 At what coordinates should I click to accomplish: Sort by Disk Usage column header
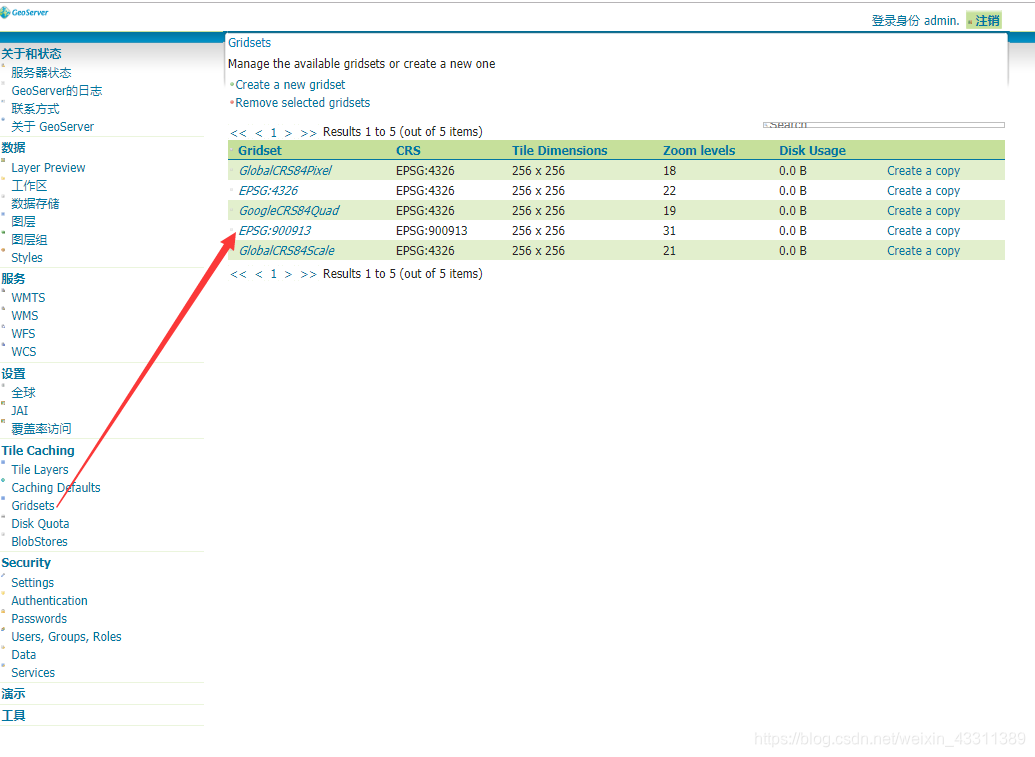pos(812,150)
